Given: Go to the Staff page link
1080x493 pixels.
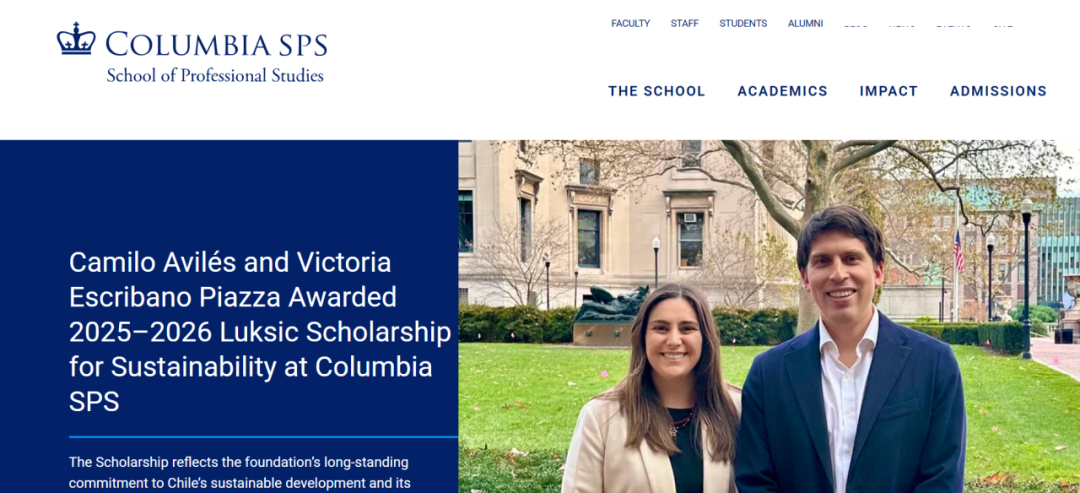Looking at the screenshot, I should pyautogui.click(x=685, y=23).
